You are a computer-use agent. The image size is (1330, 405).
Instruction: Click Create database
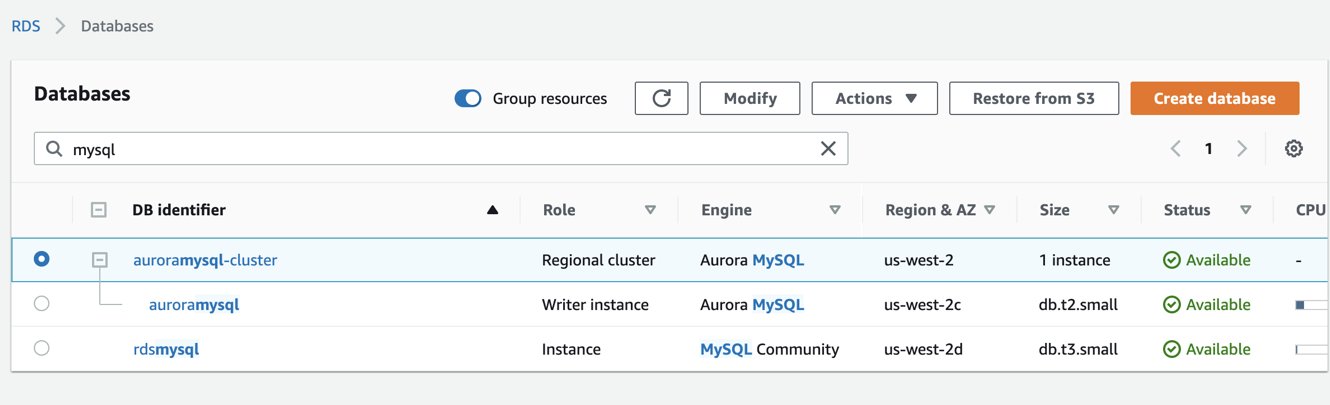click(x=1215, y=98)
